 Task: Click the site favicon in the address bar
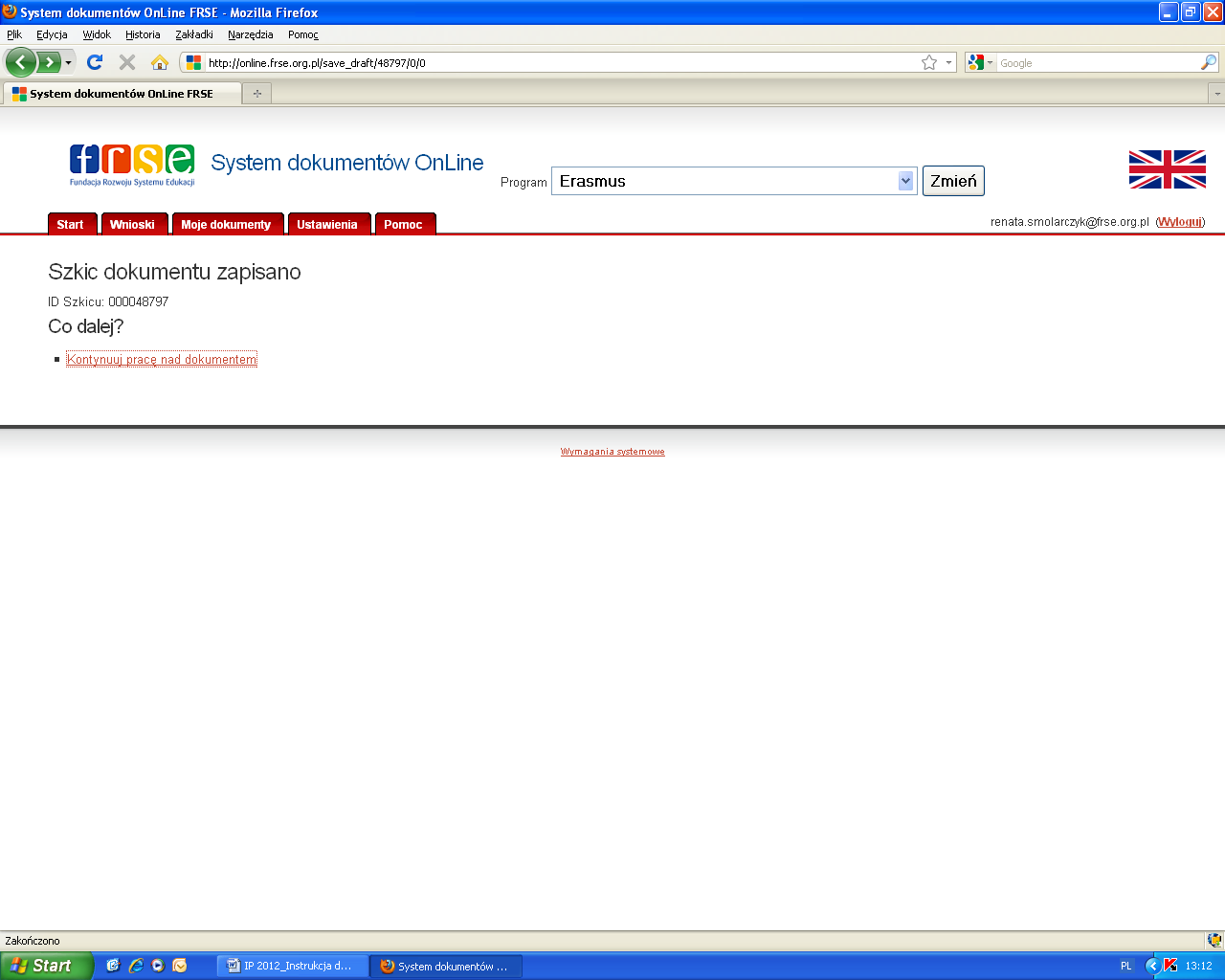click(193, 62)
